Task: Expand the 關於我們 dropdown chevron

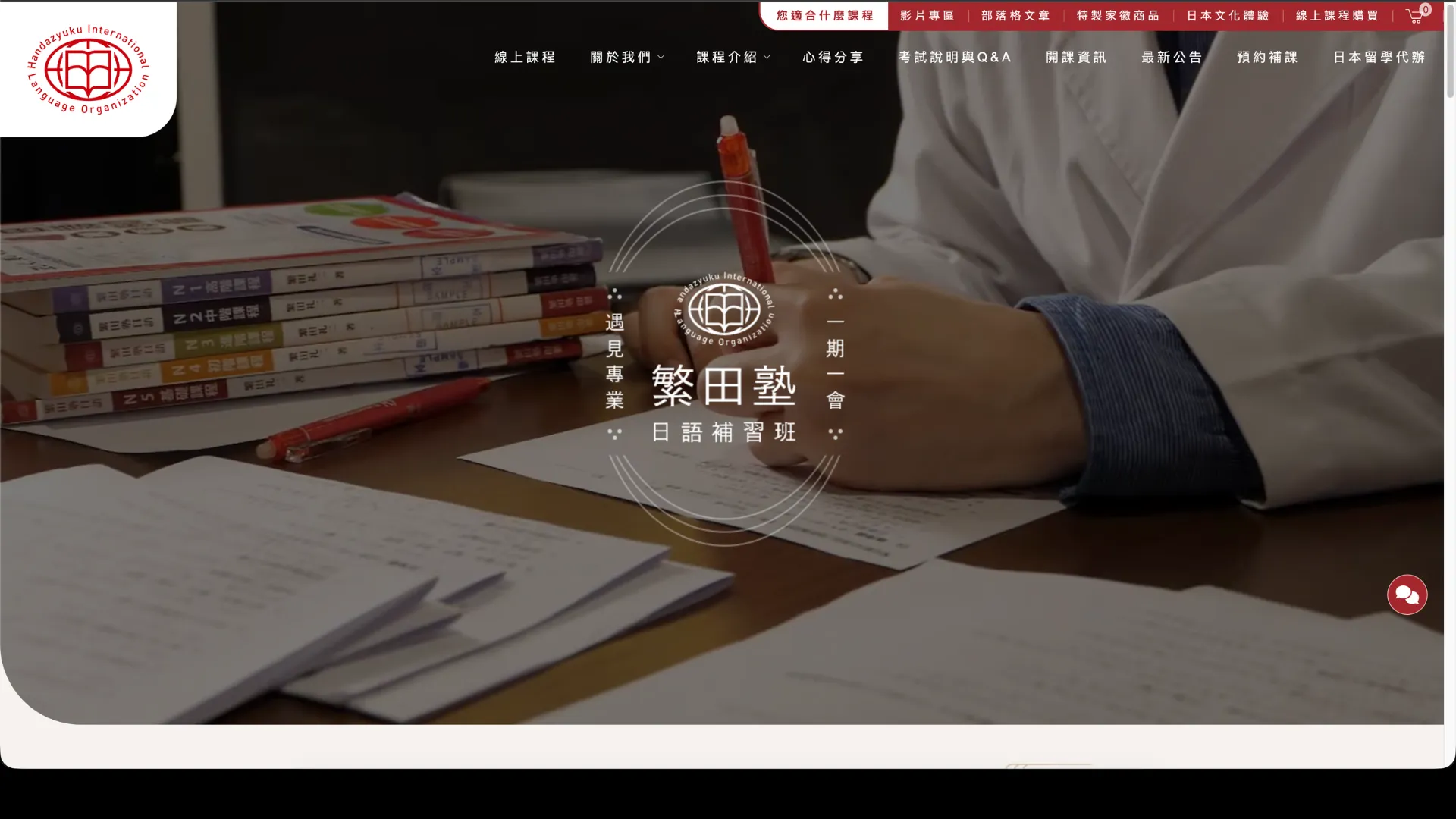Action: point(661,58)
